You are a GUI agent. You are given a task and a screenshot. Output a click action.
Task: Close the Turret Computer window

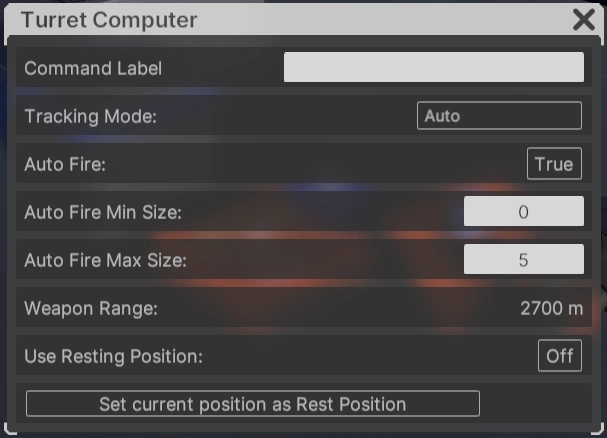pyautogui.click(x=584, y=19)
